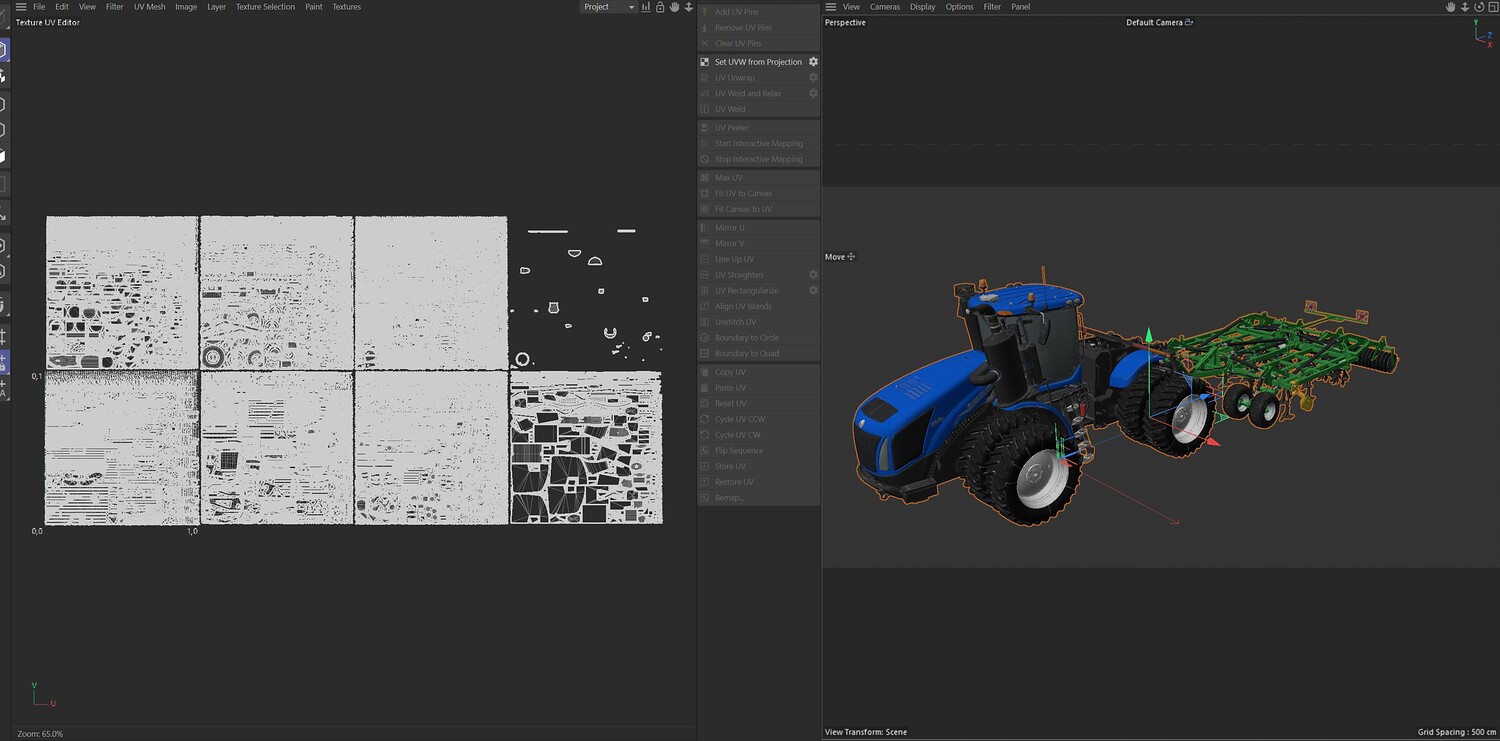This screenshot has width=1500, height=741.
Task: Click the Line Up UV command
Action: click(x=758, y=260)
